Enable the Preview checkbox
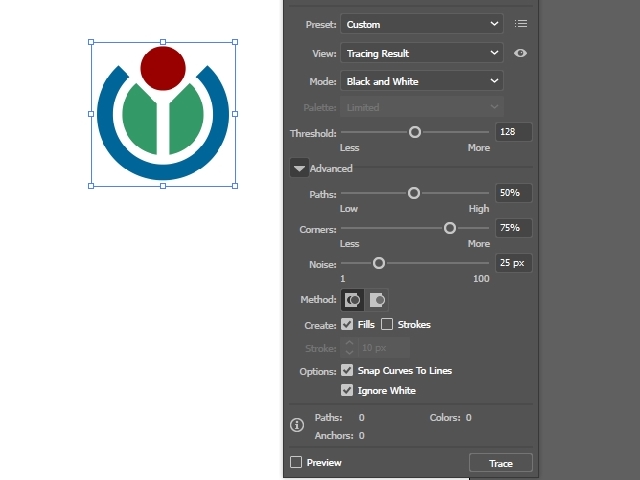The height and width of the screenshot is (480, 640). click(296, 462)
